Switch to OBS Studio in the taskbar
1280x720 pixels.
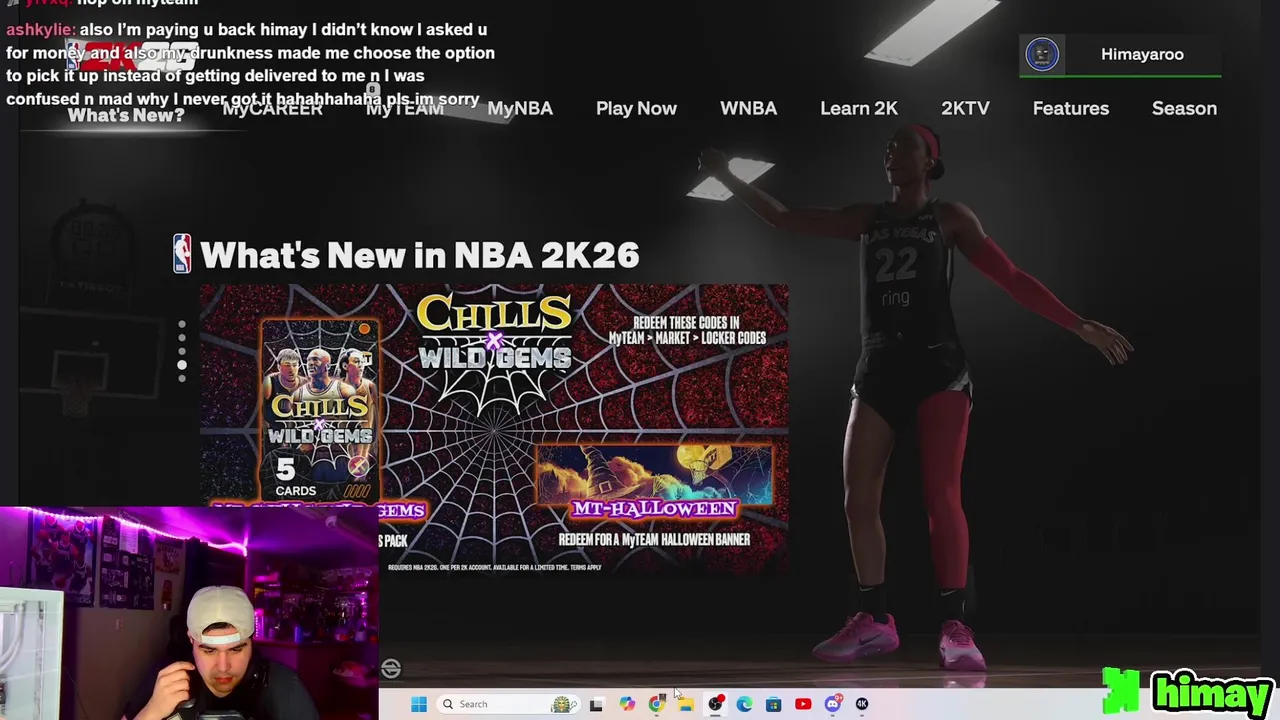[715, 704]
